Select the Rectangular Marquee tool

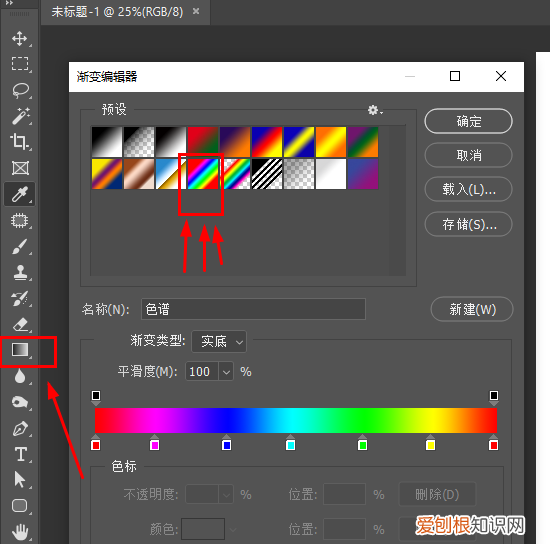coord(20,64)
